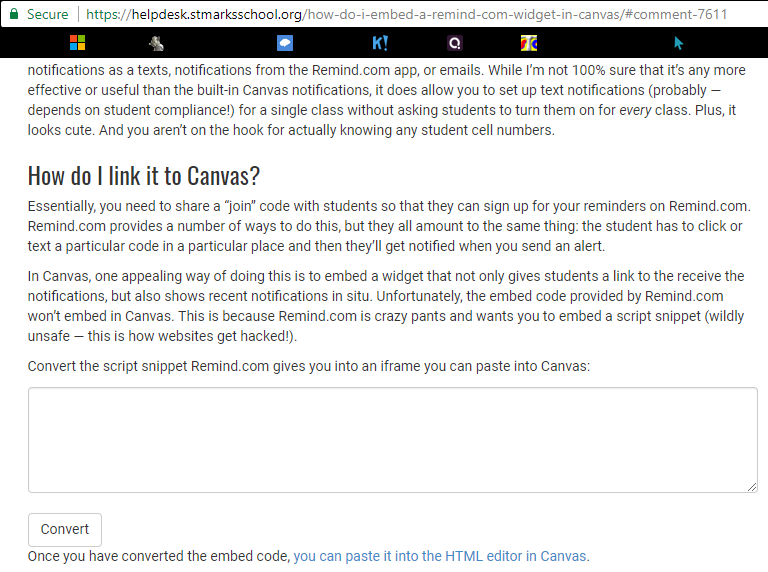Click the text Once you have converted the embed code
The image size is (768, 572).
coord(159,556)
